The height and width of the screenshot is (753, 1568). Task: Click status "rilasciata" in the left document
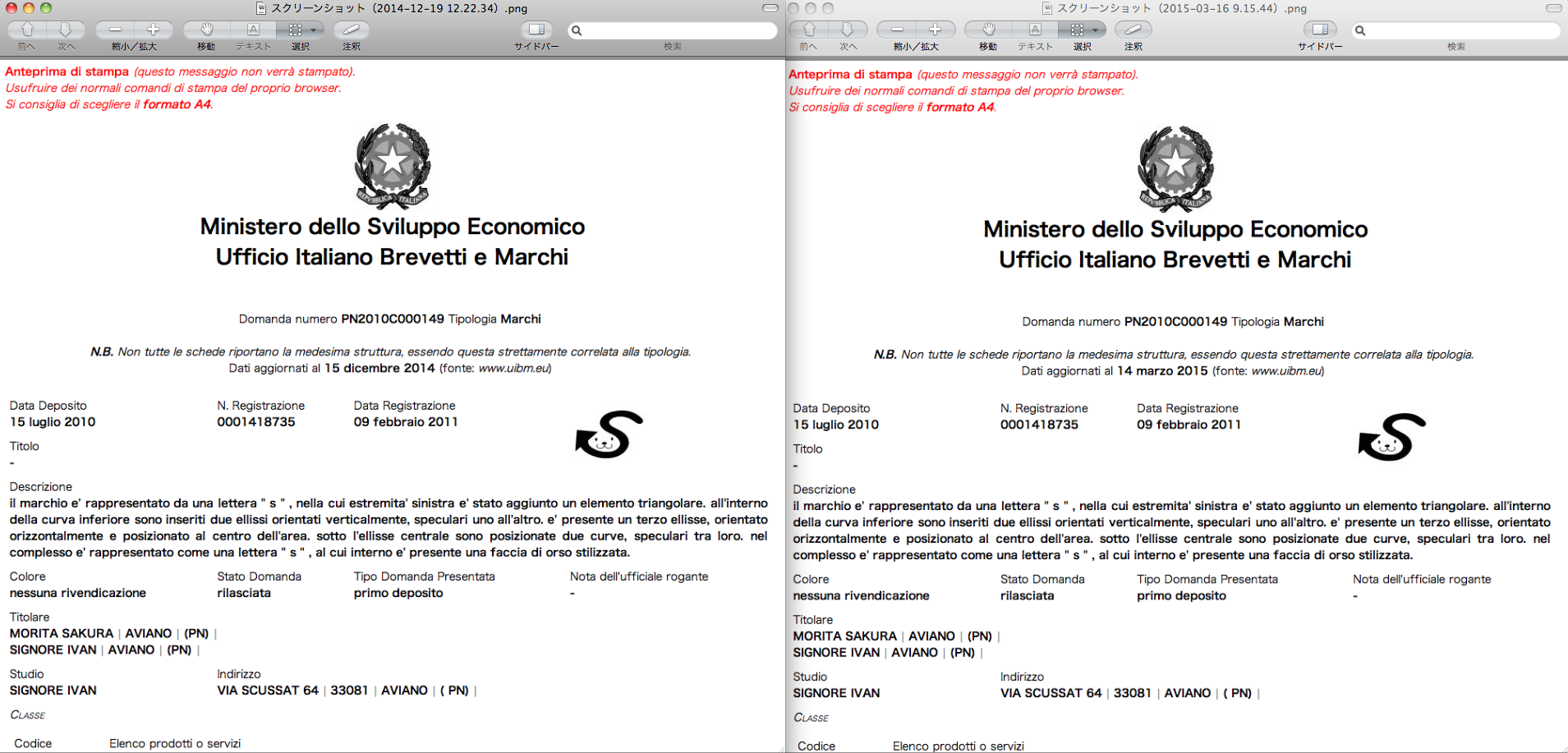(x=244, y=593)
